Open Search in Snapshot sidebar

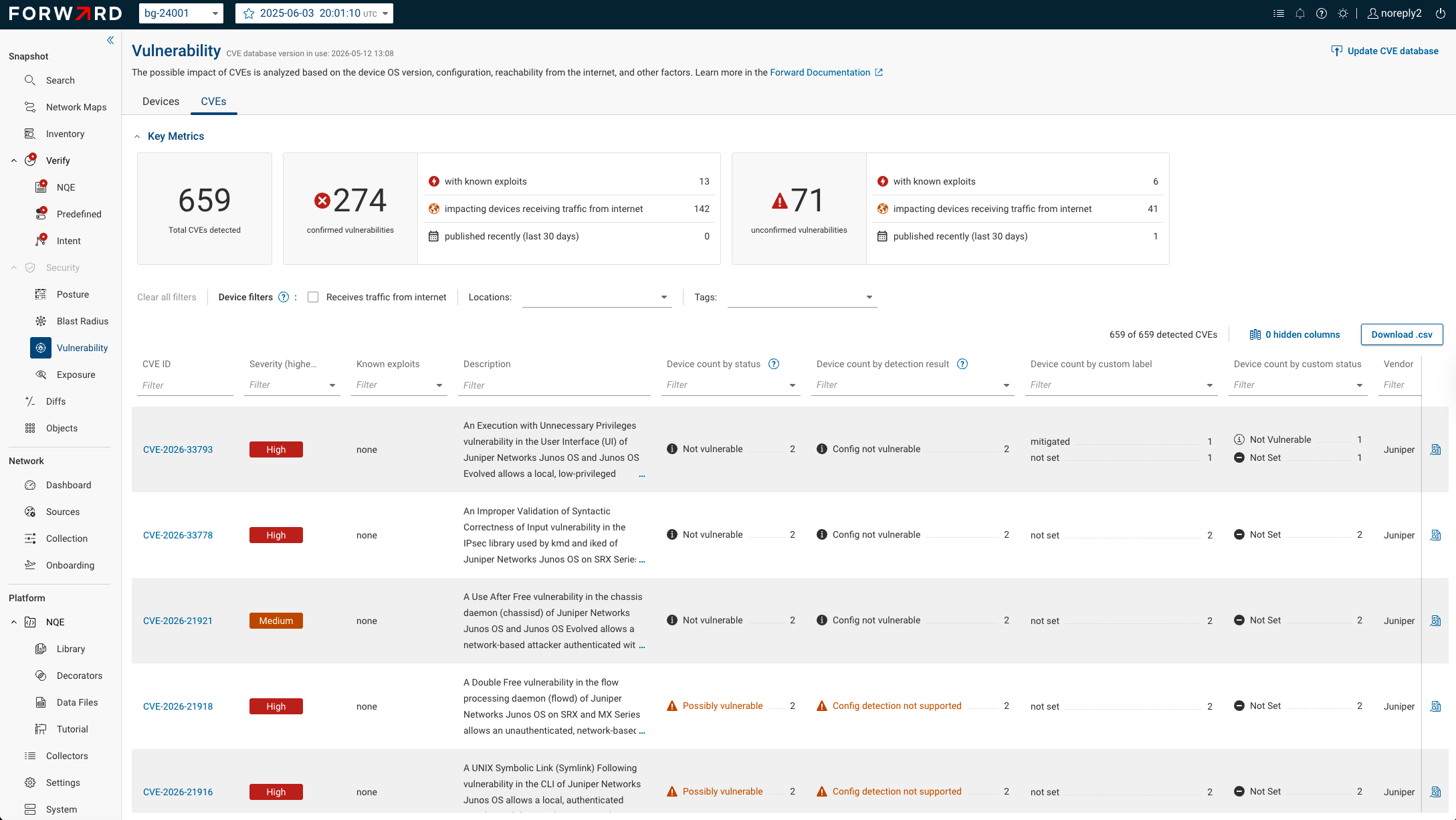tap(60, 80)
